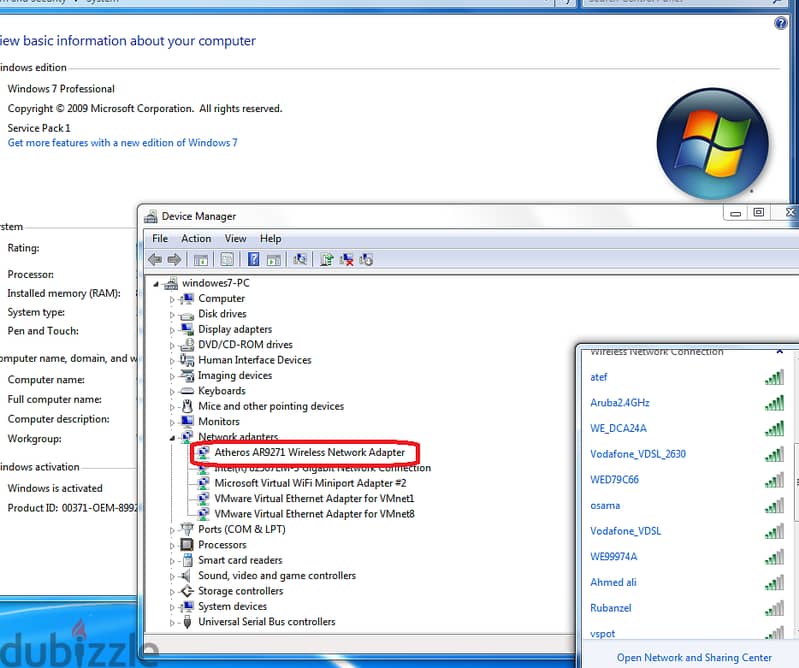Viewport: 799px width, 668px height.
Task: Click the Disable device toolbar icon
Action: (366, 259)
